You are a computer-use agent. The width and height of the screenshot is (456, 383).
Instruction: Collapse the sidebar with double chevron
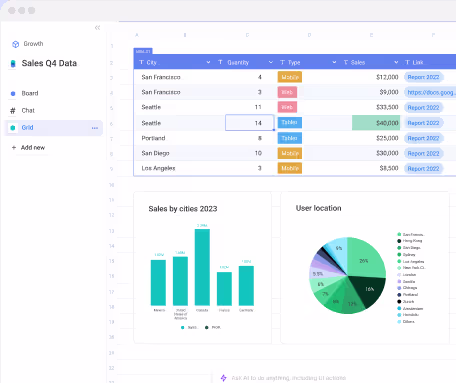coord(97,28)
